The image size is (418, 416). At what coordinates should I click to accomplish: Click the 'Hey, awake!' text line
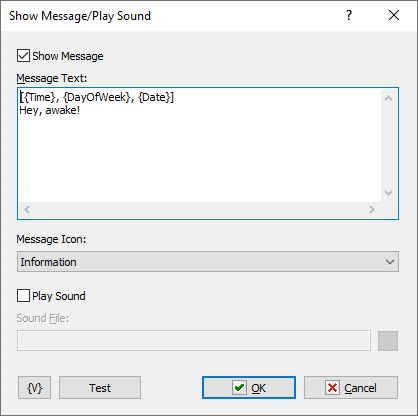49,110
